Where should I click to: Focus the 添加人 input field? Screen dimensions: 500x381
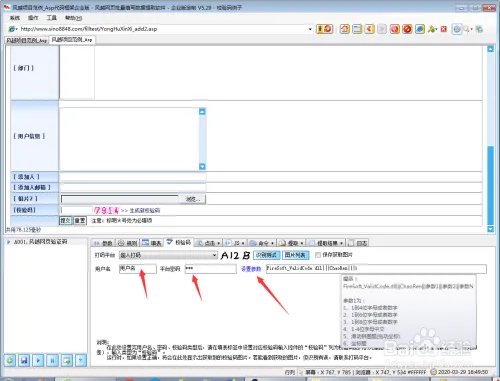[133, 177]
